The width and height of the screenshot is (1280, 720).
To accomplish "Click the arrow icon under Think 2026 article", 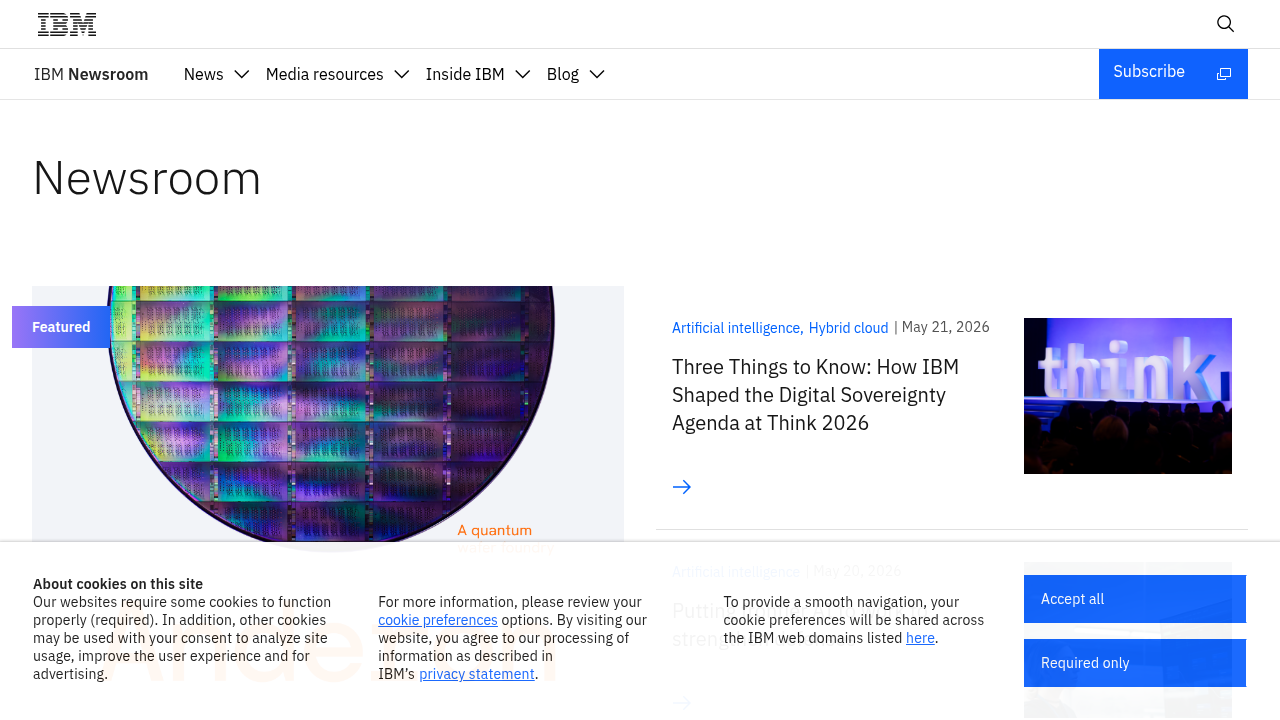I will pos(682,487).
